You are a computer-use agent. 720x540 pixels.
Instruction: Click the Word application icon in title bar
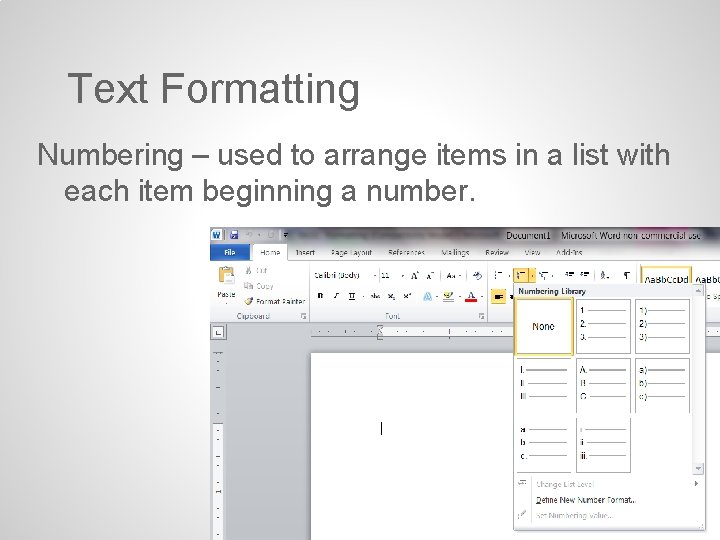tap(216, 235)
